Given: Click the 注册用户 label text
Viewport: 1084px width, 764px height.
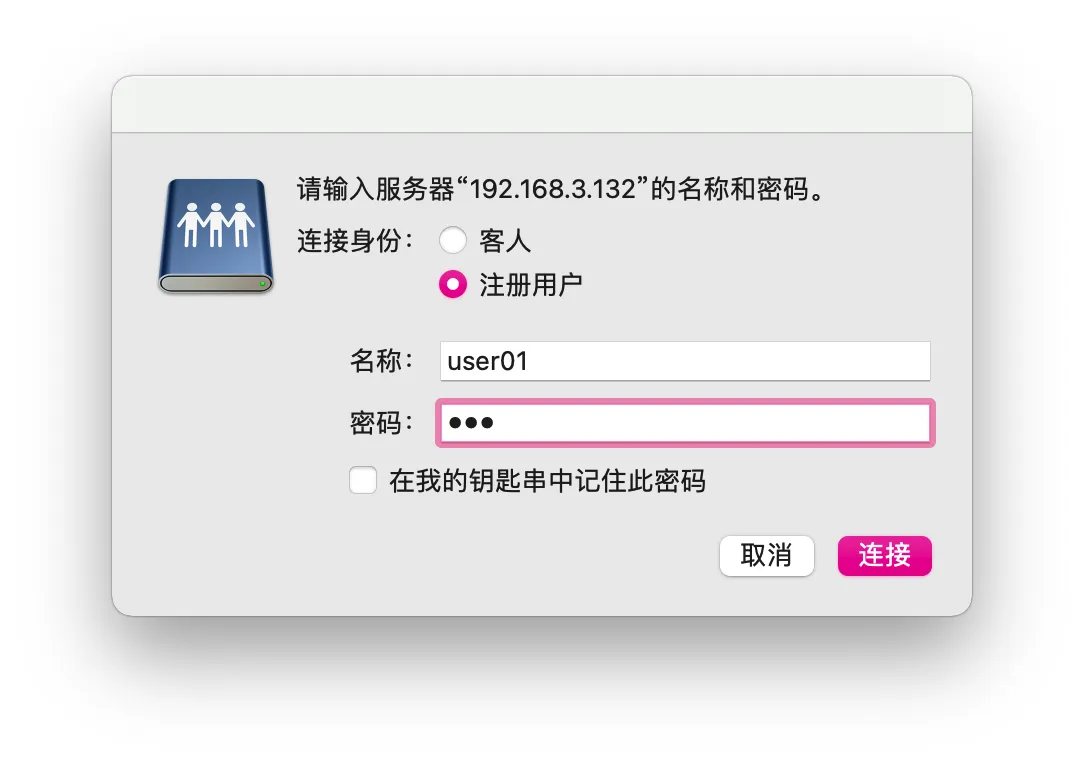Looking at the screenshot, I should (x=531, y=285).
